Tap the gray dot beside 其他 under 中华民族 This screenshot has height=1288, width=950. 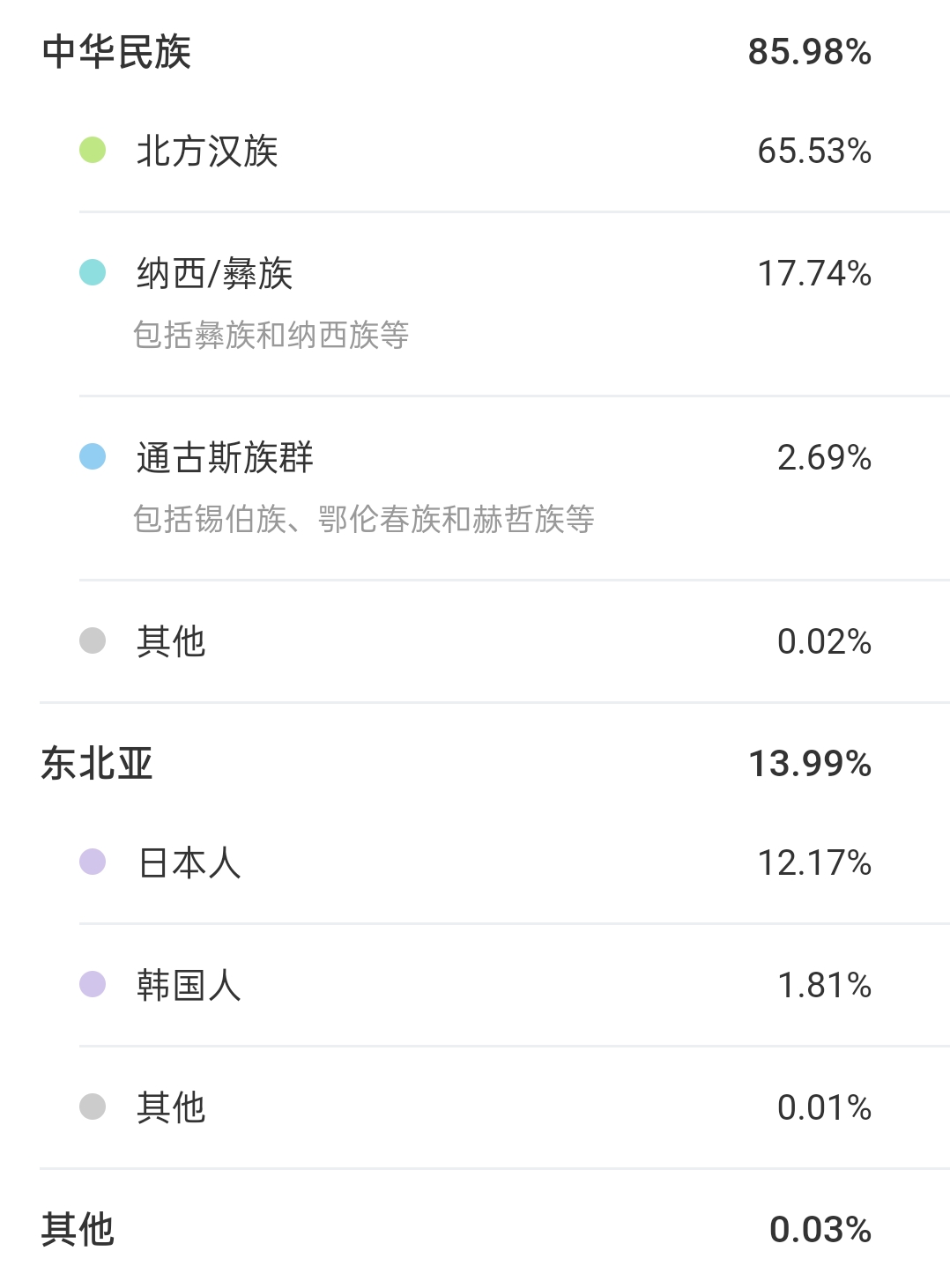point(93,640)
